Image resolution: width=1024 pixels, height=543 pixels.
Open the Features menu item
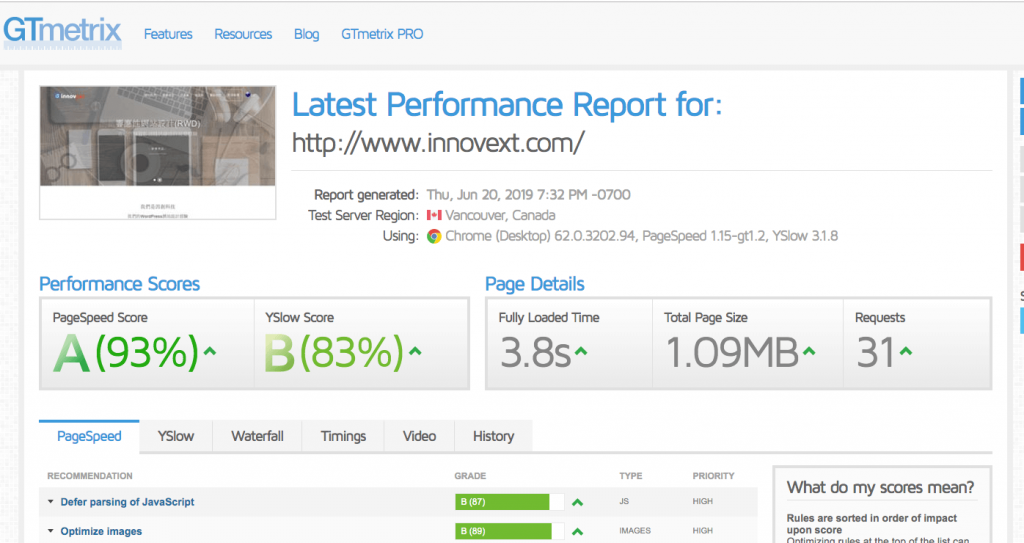pyautogui.click(x=168, y=34)
